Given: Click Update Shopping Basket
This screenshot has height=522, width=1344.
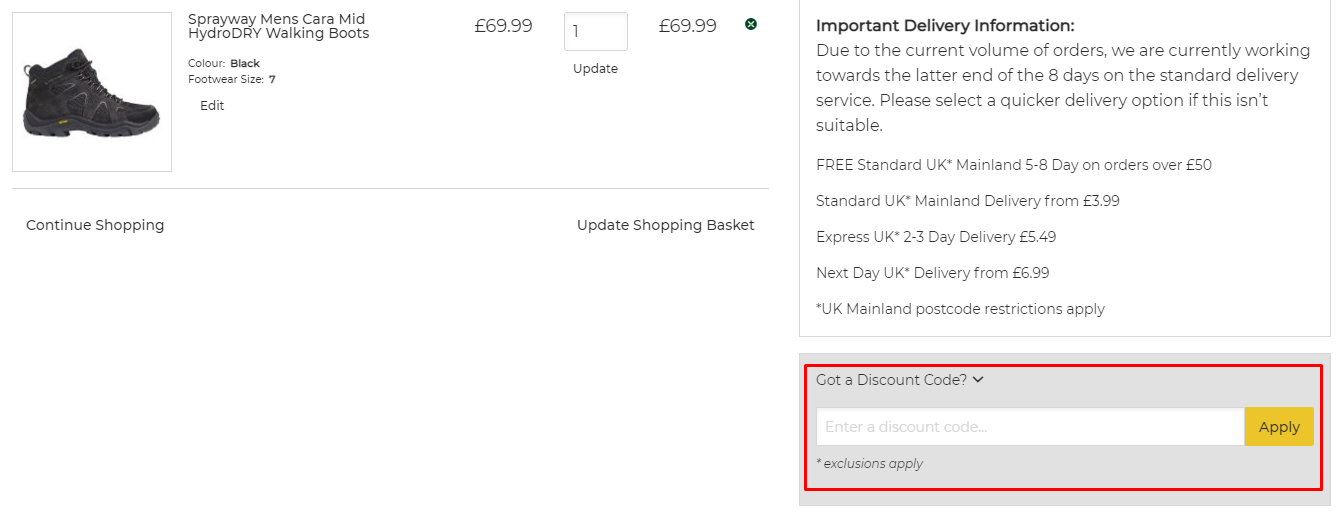Looking at the screenshot, I should [x=665, y=225].
